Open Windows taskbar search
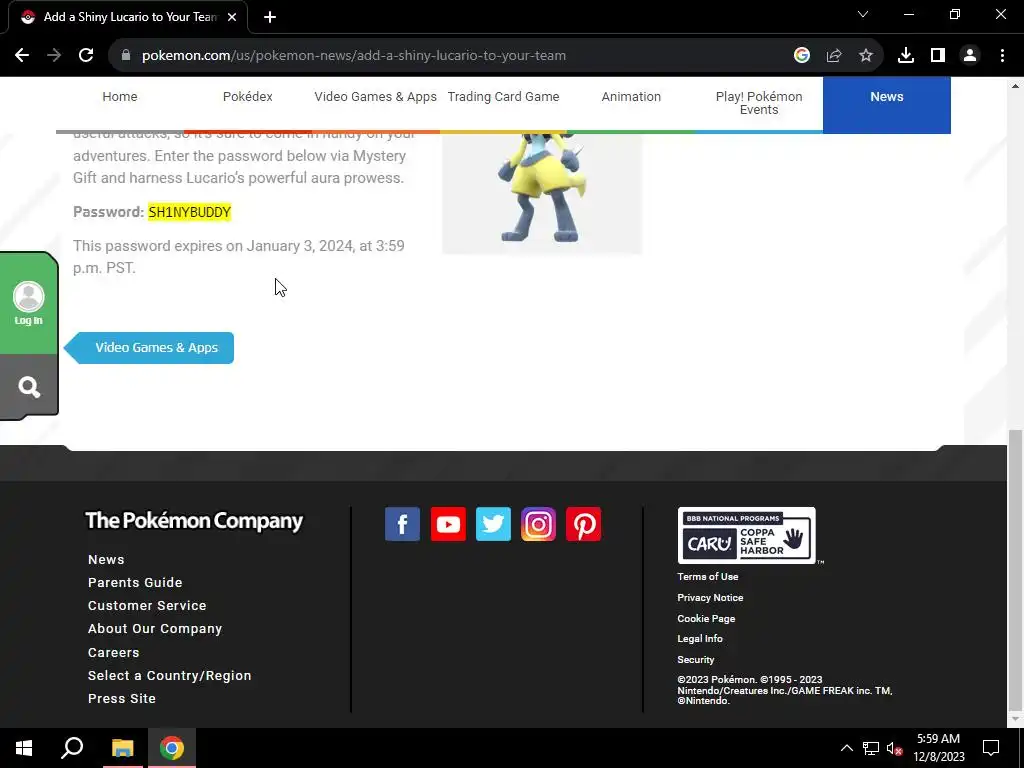 (72, 748)
